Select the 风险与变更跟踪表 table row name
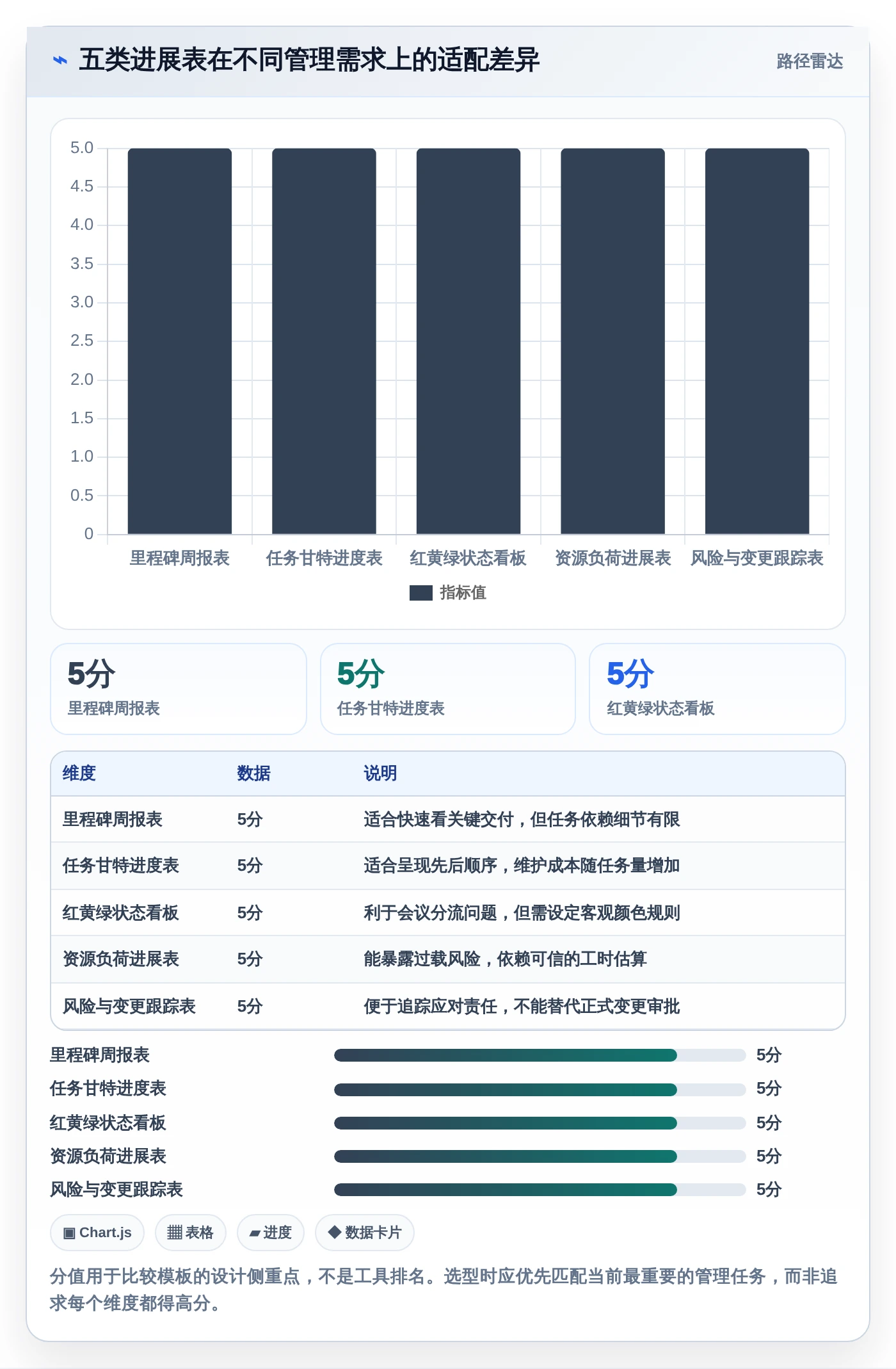This screenshot has height=1369, width=896. (x=129, y=1007)
